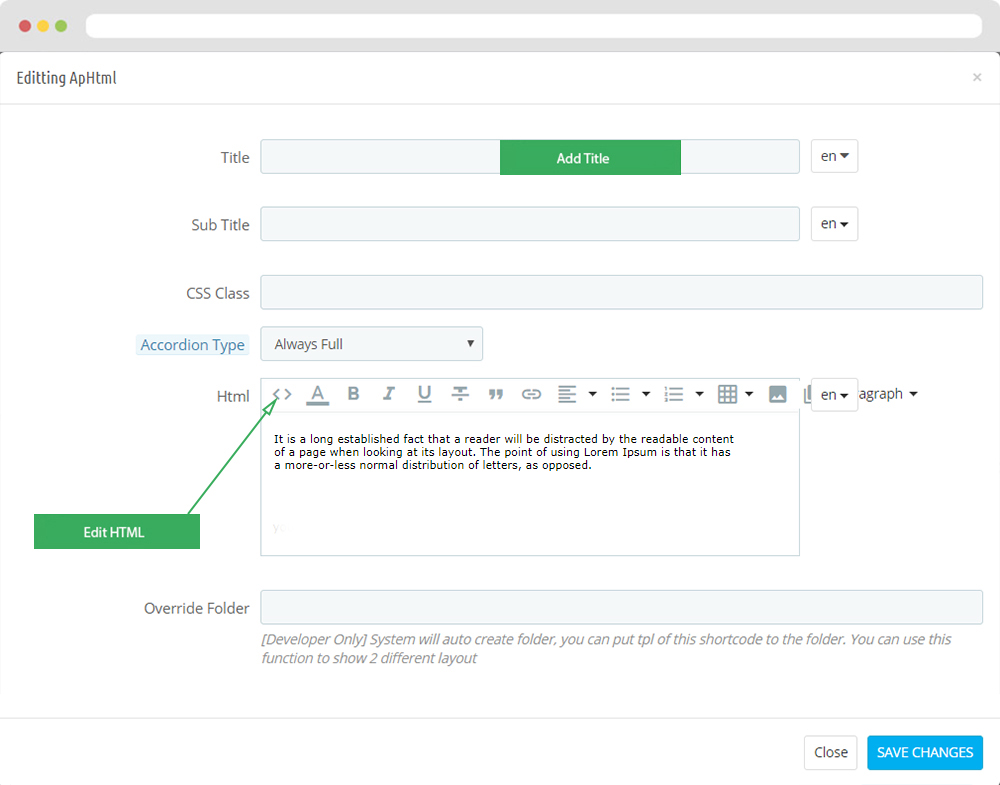Change the Title language dropdown
Screen dimensions: 1000x785
834,156
